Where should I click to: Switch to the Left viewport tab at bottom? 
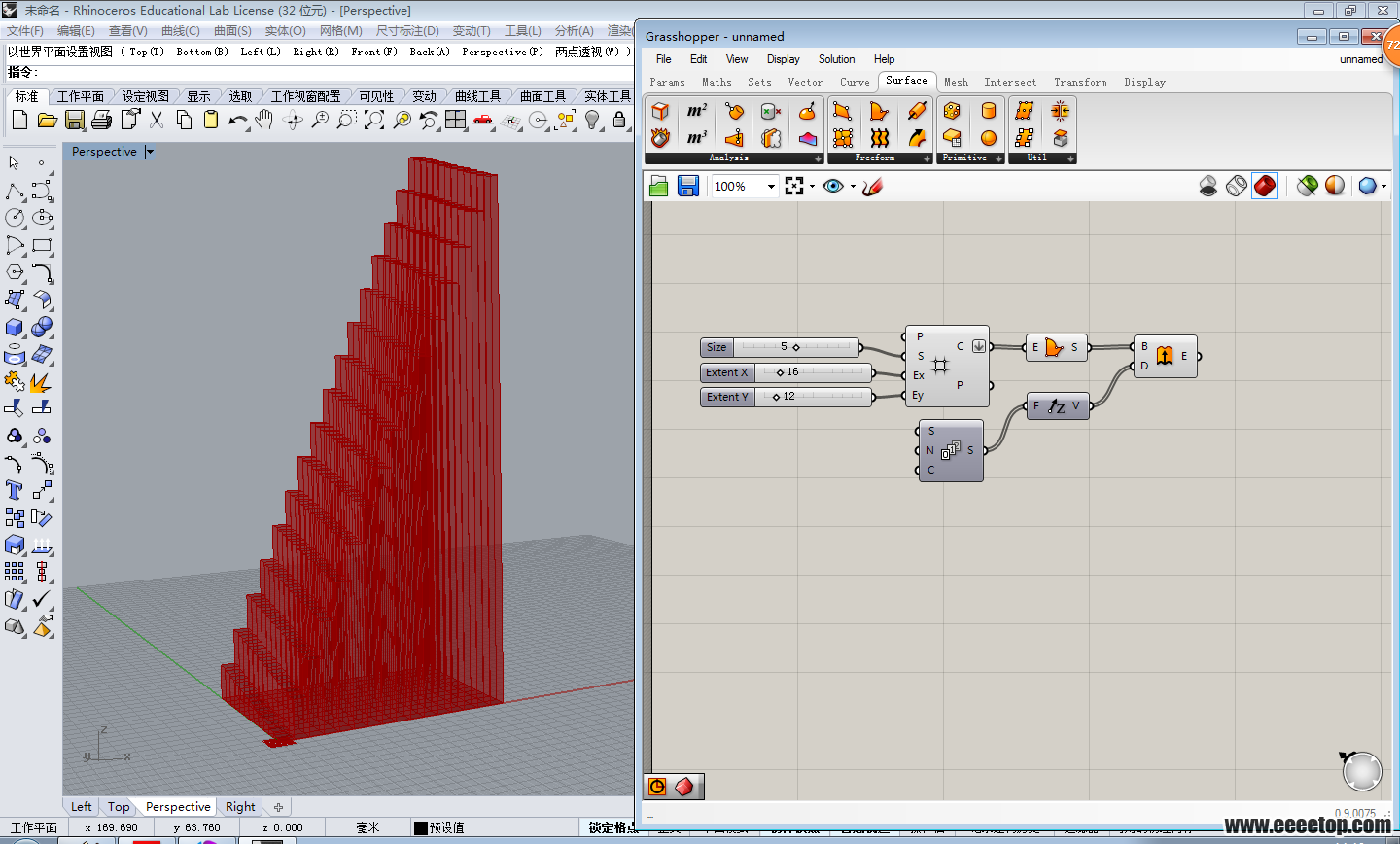tap(82, 807)
